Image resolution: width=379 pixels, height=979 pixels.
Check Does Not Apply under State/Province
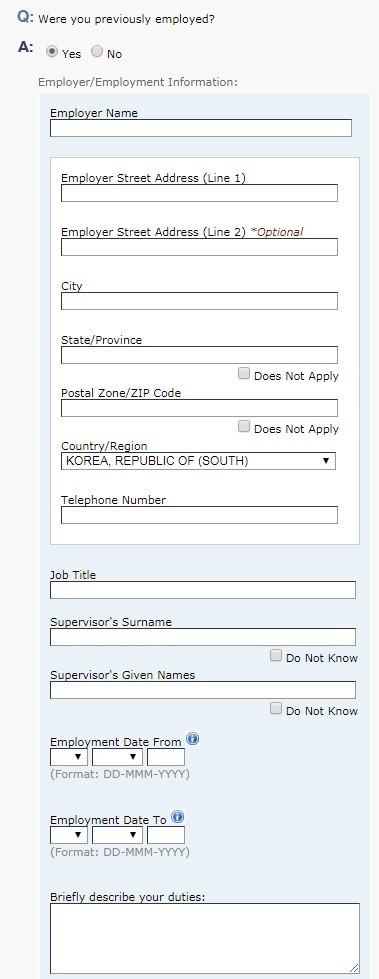(244, 374)
